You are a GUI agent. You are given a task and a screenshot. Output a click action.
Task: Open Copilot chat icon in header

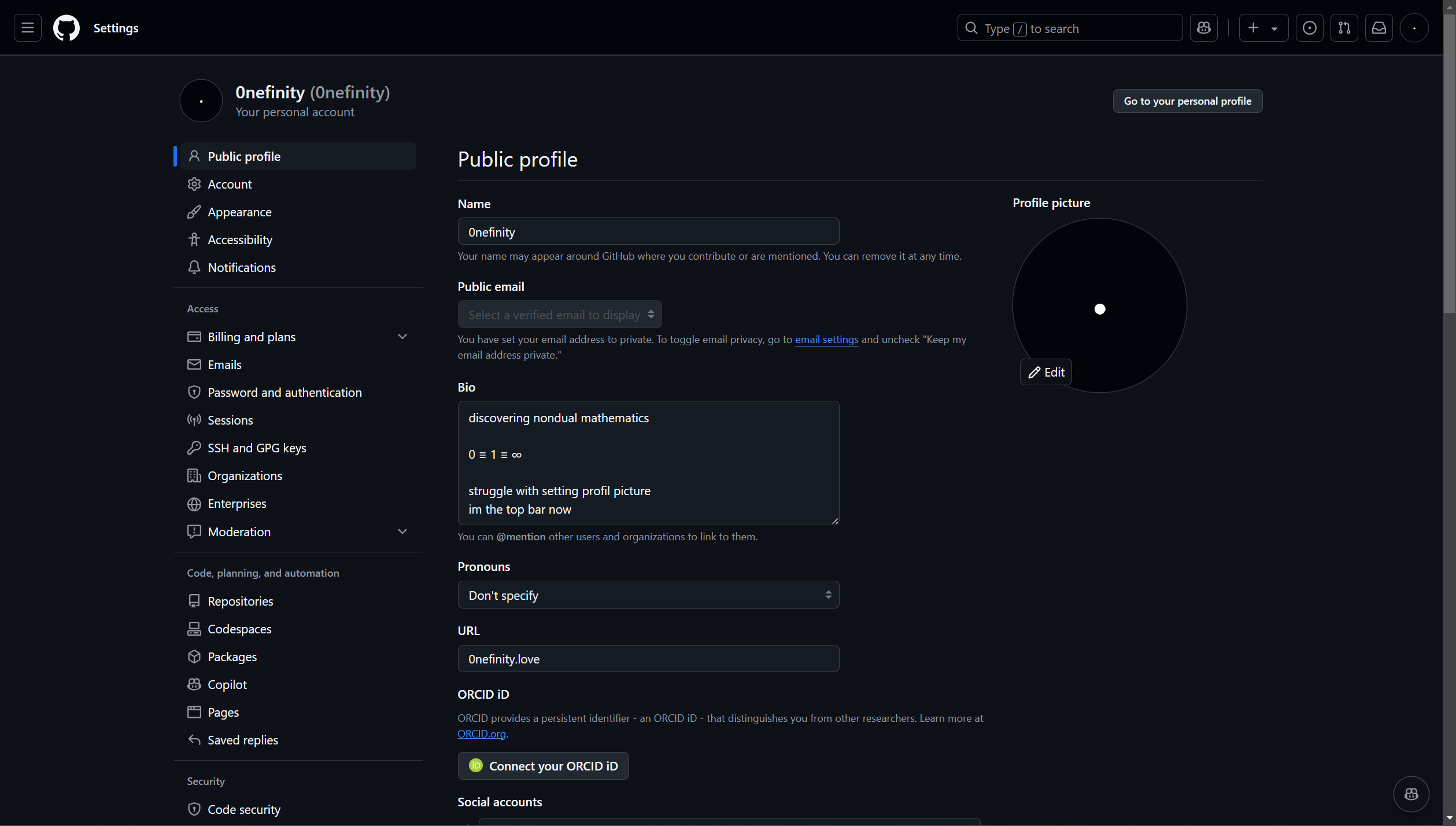[x=1204, y=28]
